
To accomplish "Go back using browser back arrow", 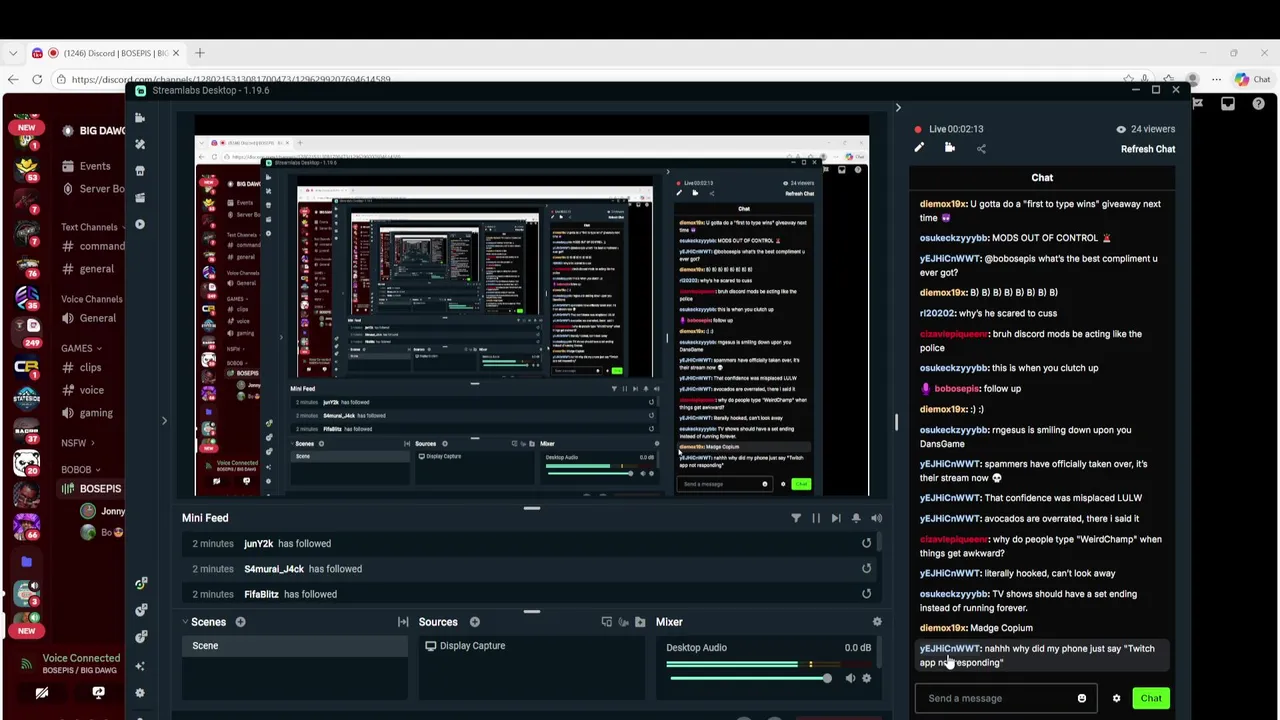I will coord(13,80).
